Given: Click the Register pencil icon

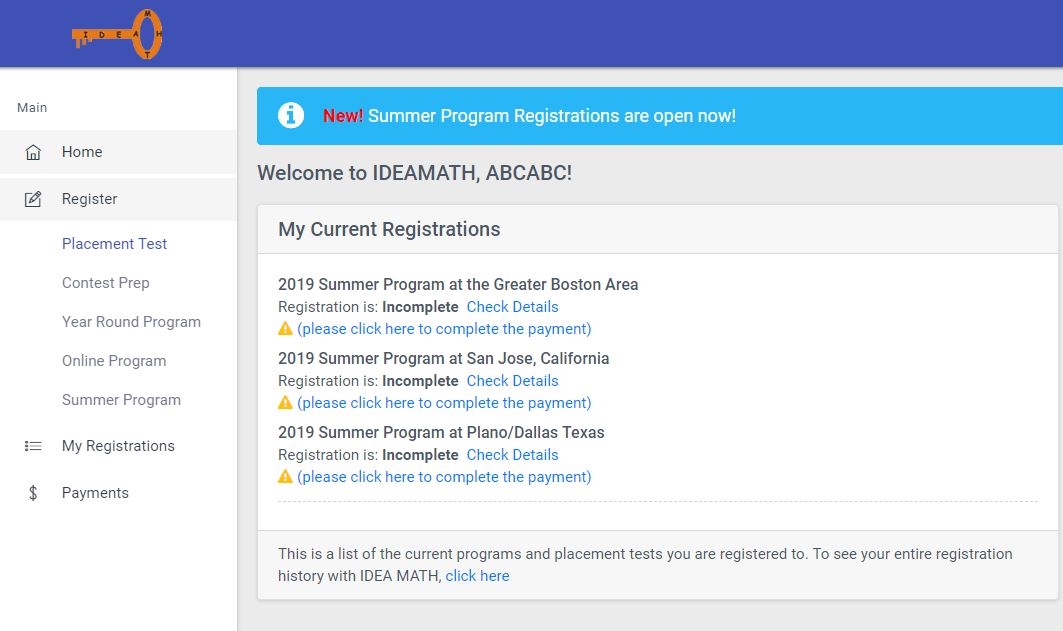Looking at the screenshot, I should coord(35,198).
